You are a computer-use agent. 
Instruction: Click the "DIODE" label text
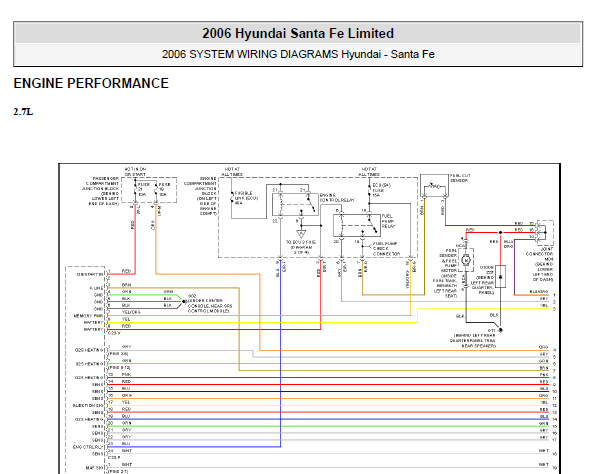point(486,268)
